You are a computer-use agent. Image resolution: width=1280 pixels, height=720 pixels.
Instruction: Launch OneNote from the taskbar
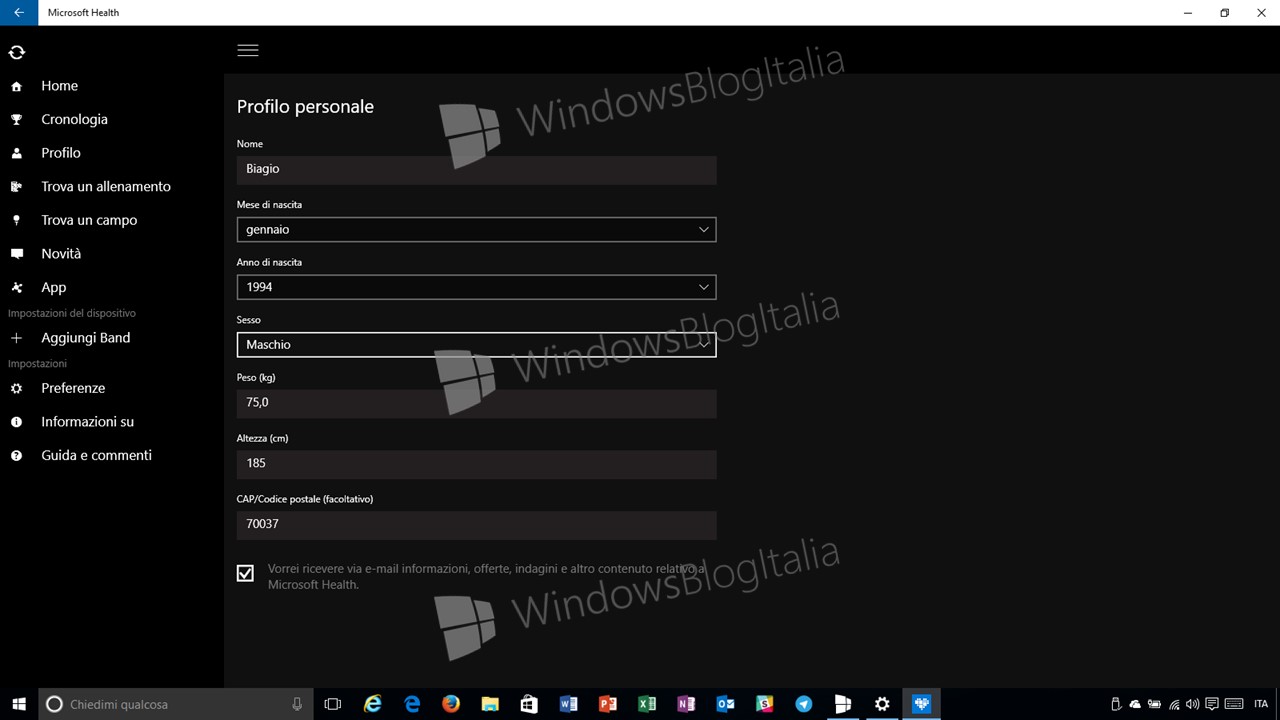[x=686, y=704]
